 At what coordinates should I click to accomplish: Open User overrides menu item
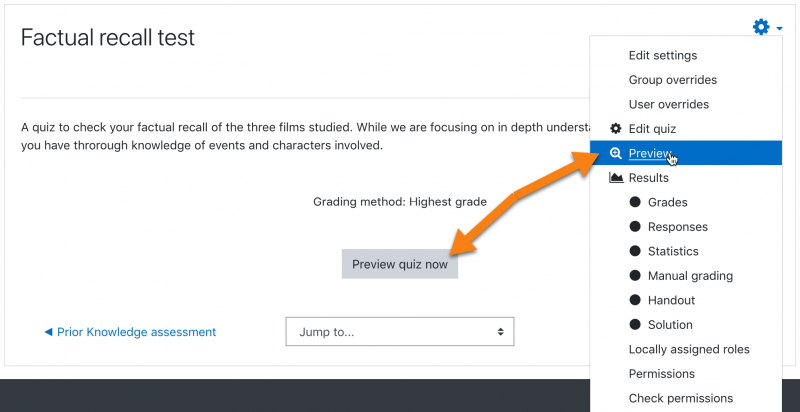[x=668, y=104]
